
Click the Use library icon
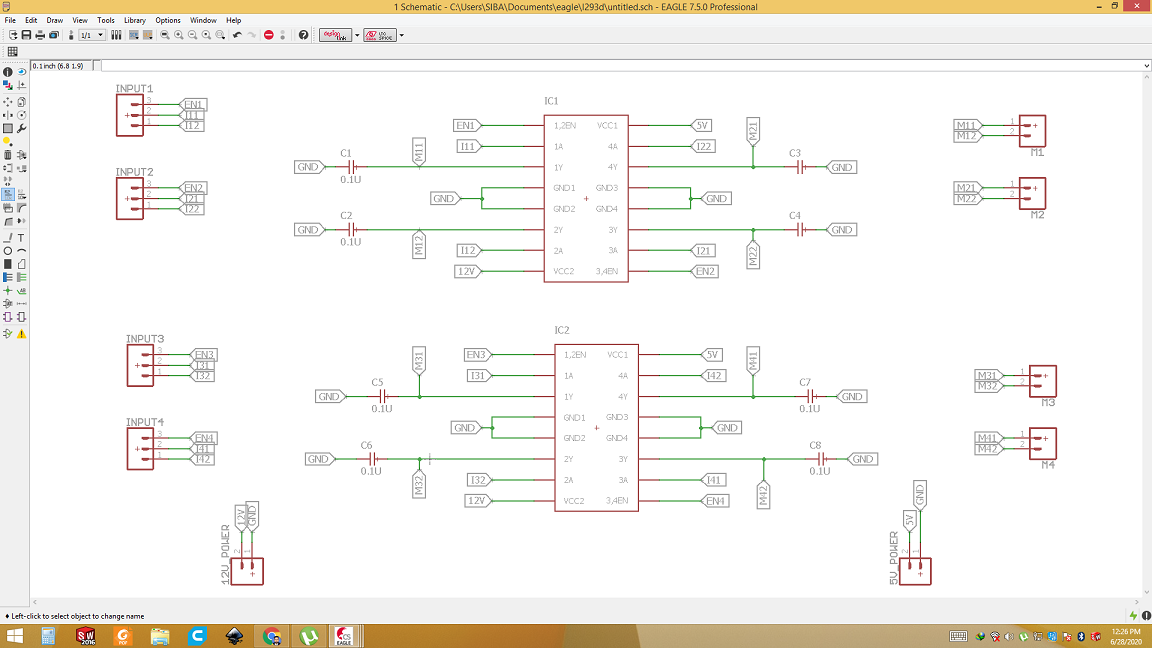[x=116, y=35]
